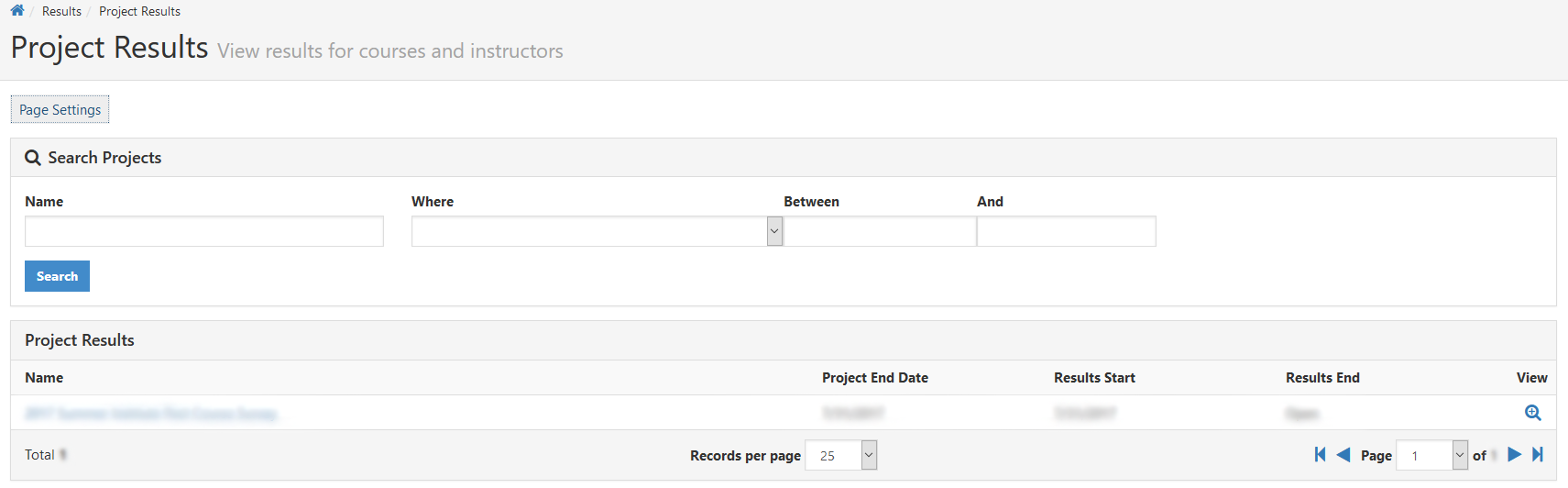
Task: Open the Project Results breadcrumb link
Action: click(x=139, y=11)
